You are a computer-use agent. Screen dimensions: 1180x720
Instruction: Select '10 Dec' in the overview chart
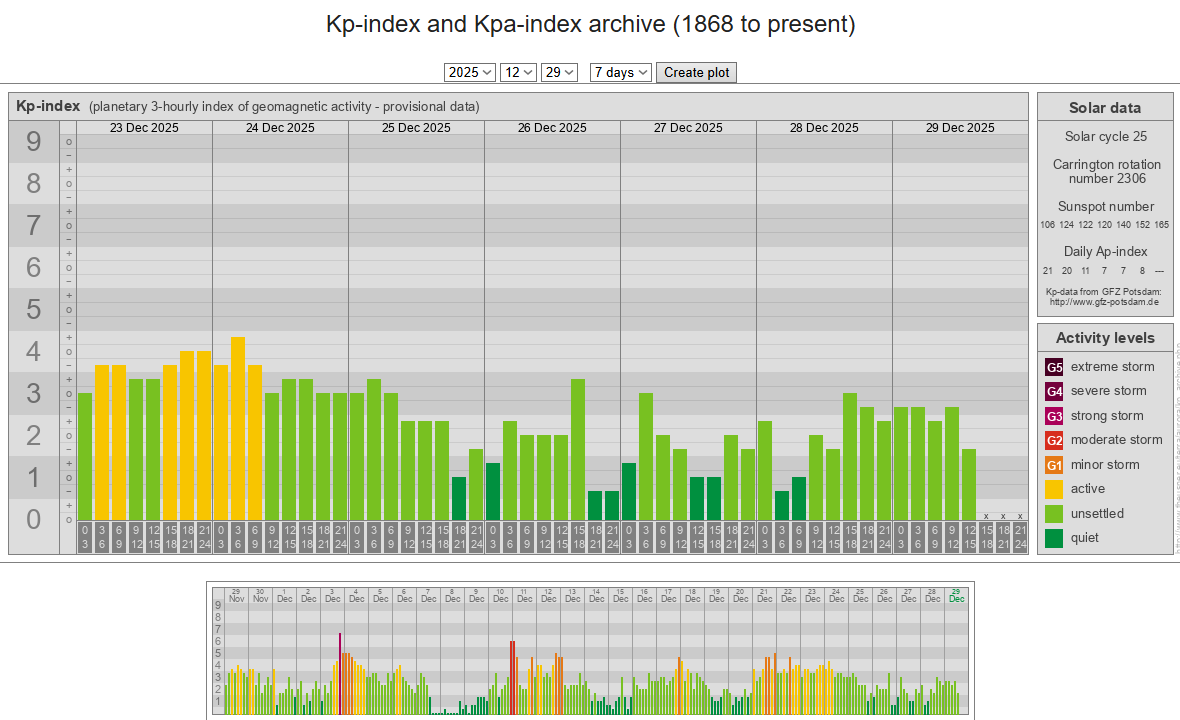pyautogui.click(x=500, y=596)
